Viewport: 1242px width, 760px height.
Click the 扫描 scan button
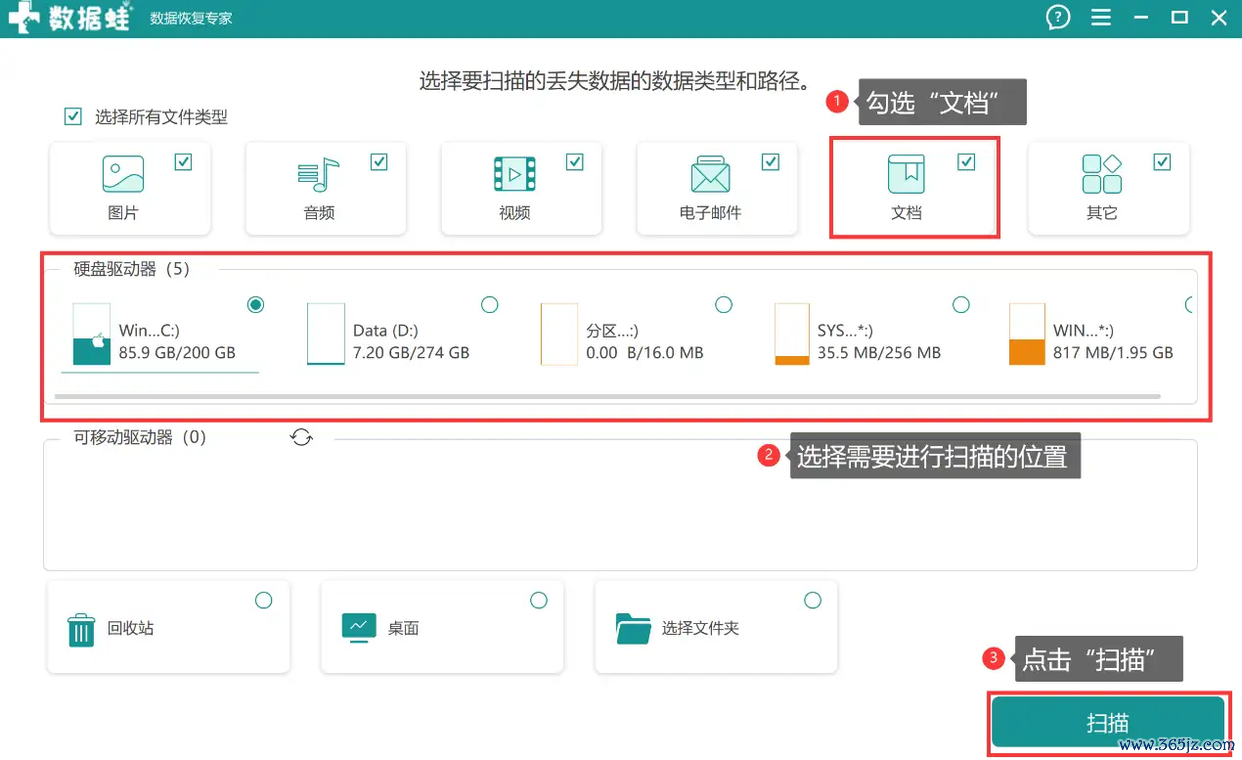tap(1108, 723)
